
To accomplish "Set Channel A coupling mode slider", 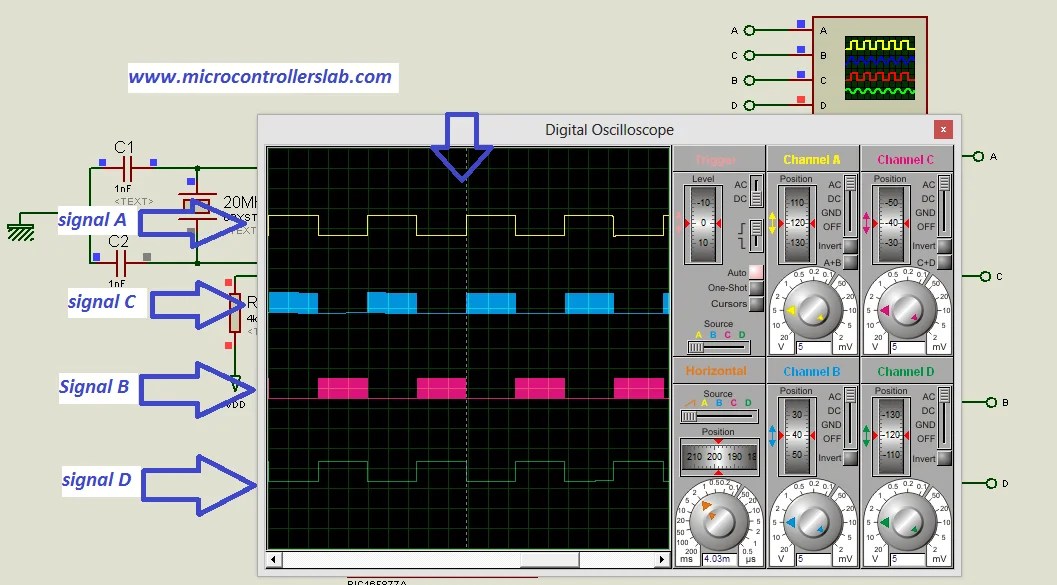I will click(x=851, y=206).
